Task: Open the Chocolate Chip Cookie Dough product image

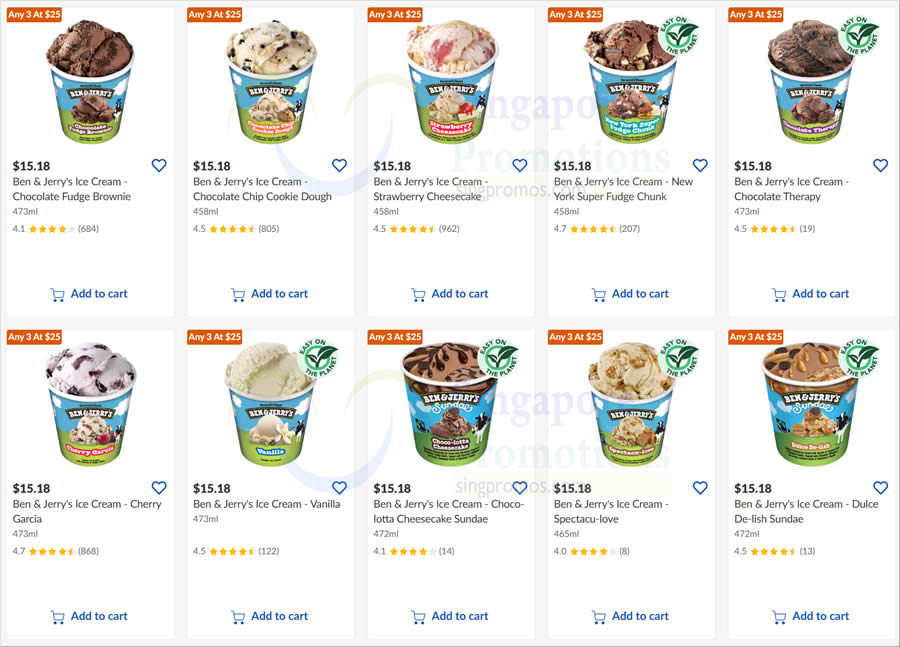Action: click(x=271, y=82)
